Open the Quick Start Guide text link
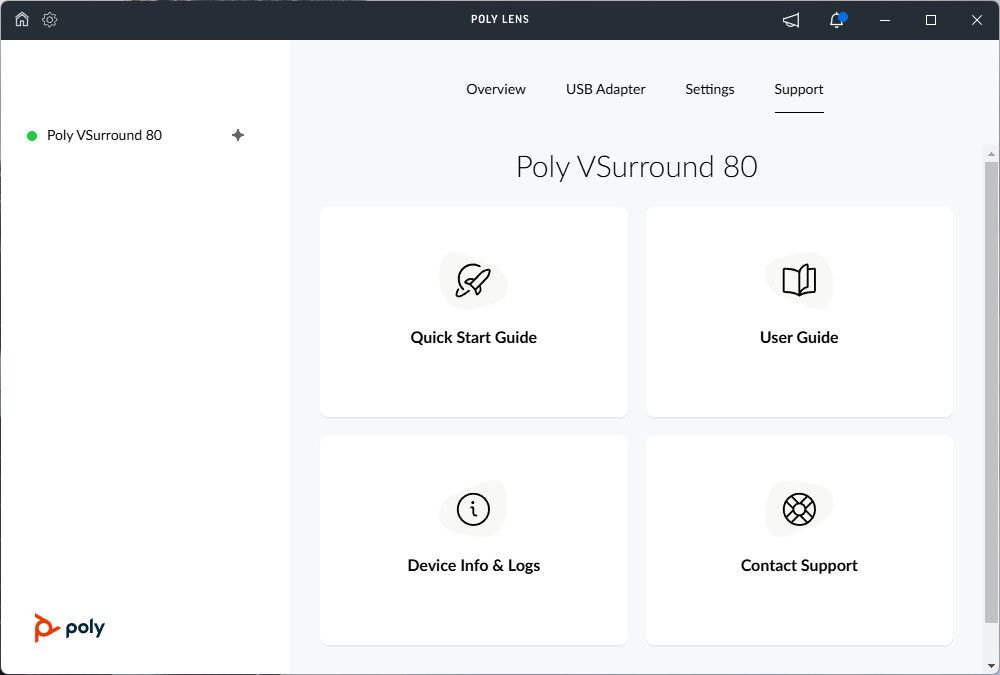The image size is (1000, 675). pos(473,338)
